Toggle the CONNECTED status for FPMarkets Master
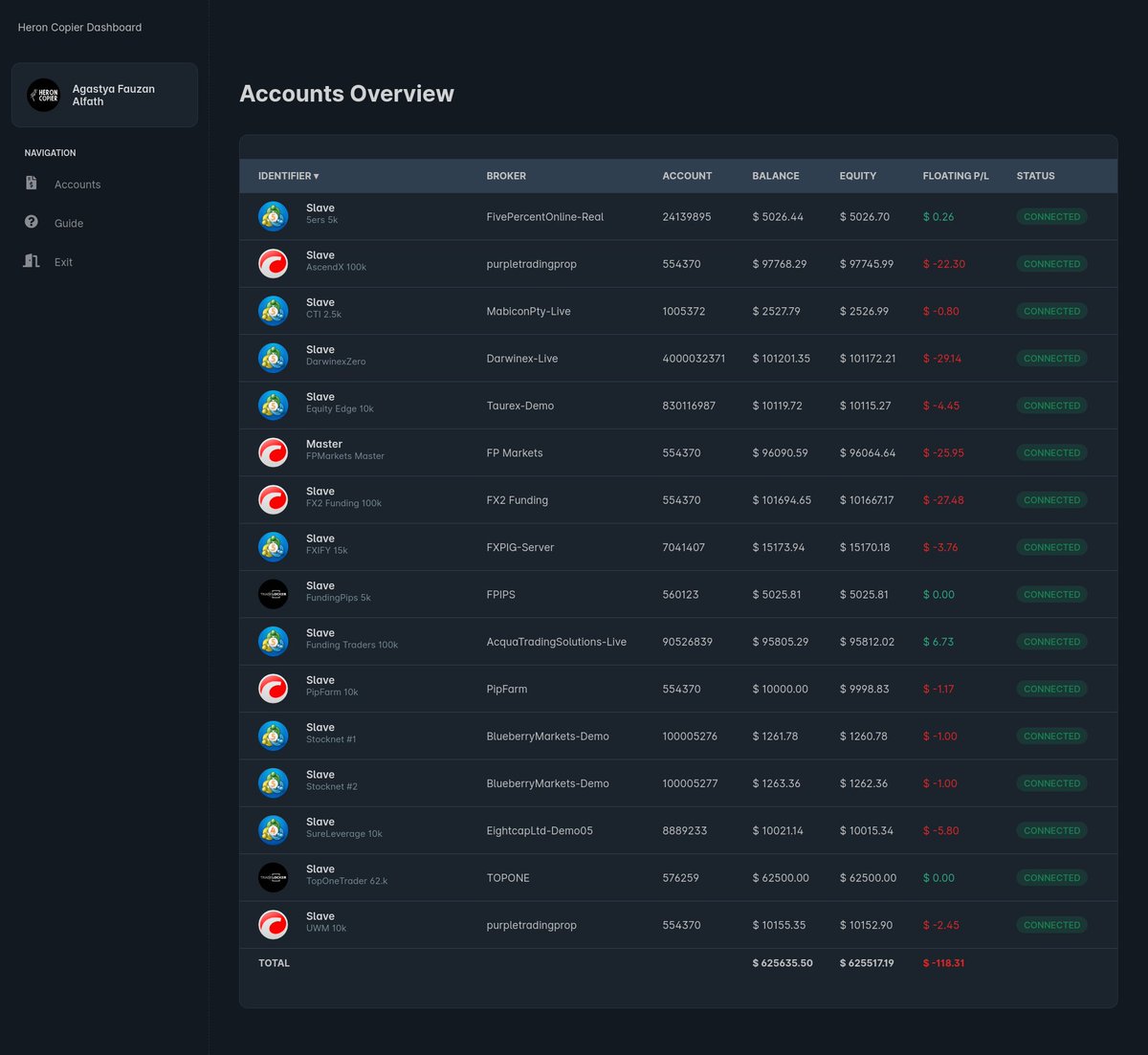 (1051, 451)
